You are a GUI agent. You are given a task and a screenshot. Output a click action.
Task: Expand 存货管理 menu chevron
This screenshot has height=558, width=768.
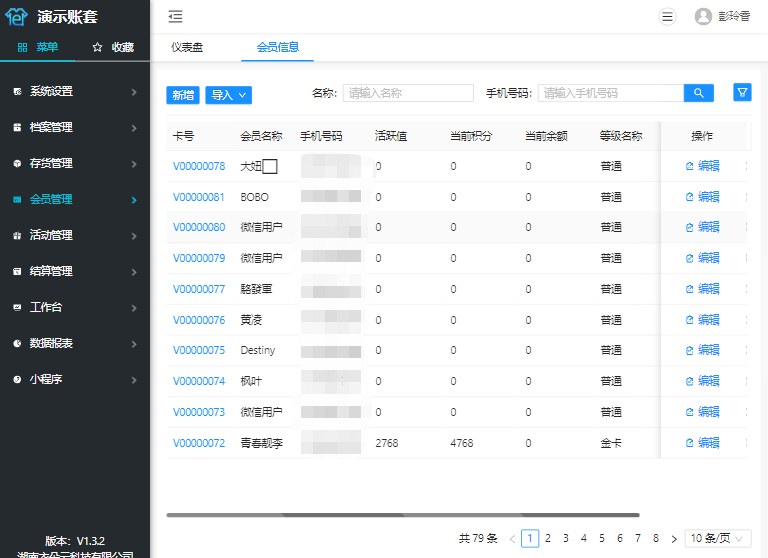coord(134,164)
